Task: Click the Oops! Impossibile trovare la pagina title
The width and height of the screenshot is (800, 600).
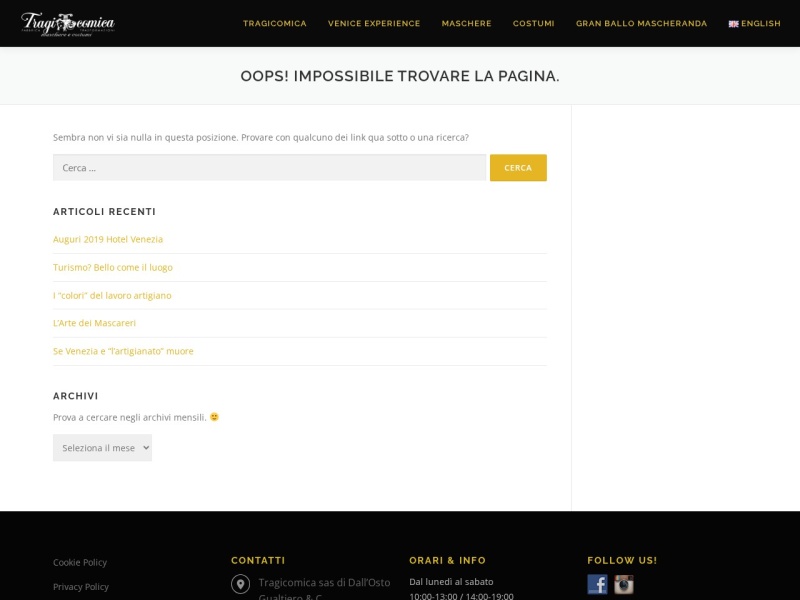Action: pyautogui.click(x=400, y=76)
